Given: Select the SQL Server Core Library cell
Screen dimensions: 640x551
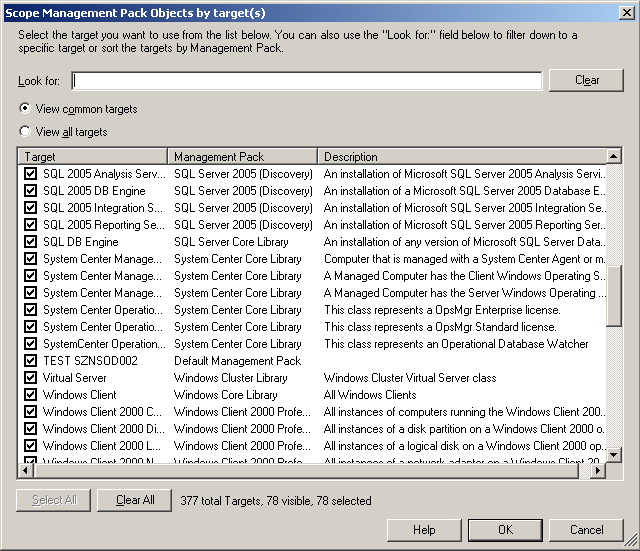Looking at the screenshot, I should click(x=231, y=242).
